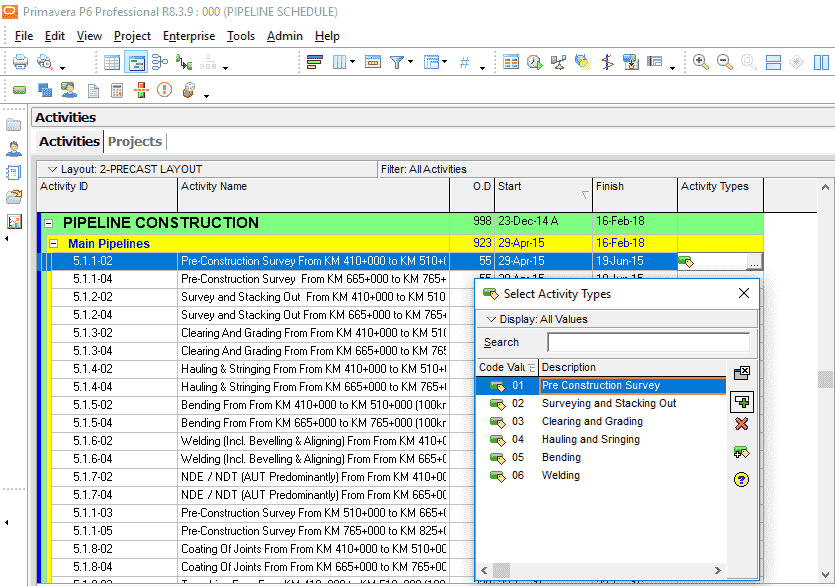
Task: Open Help in the Select Activity Types dialog
Action: pos(741,479)
